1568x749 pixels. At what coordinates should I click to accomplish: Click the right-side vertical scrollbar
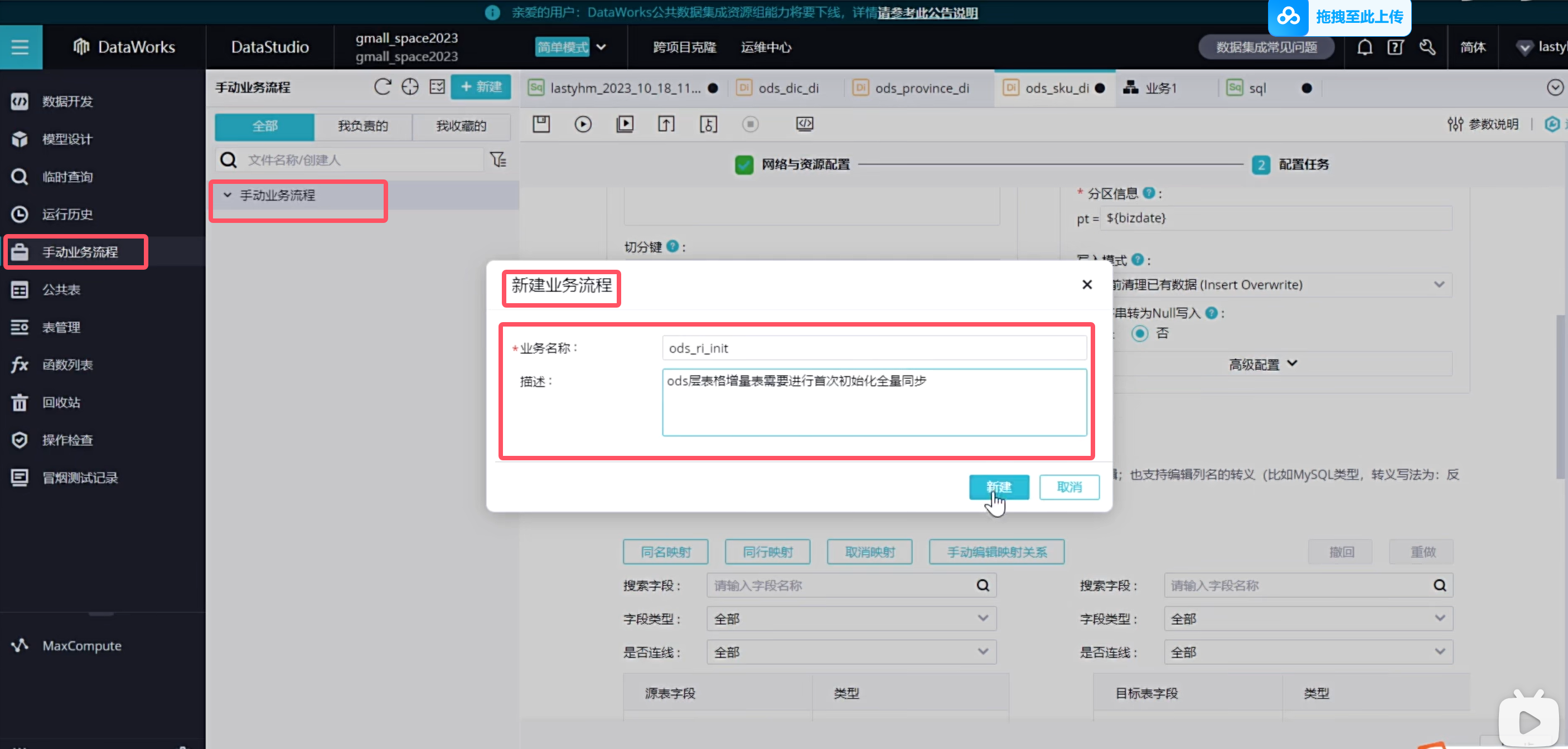click(1561, 396)
